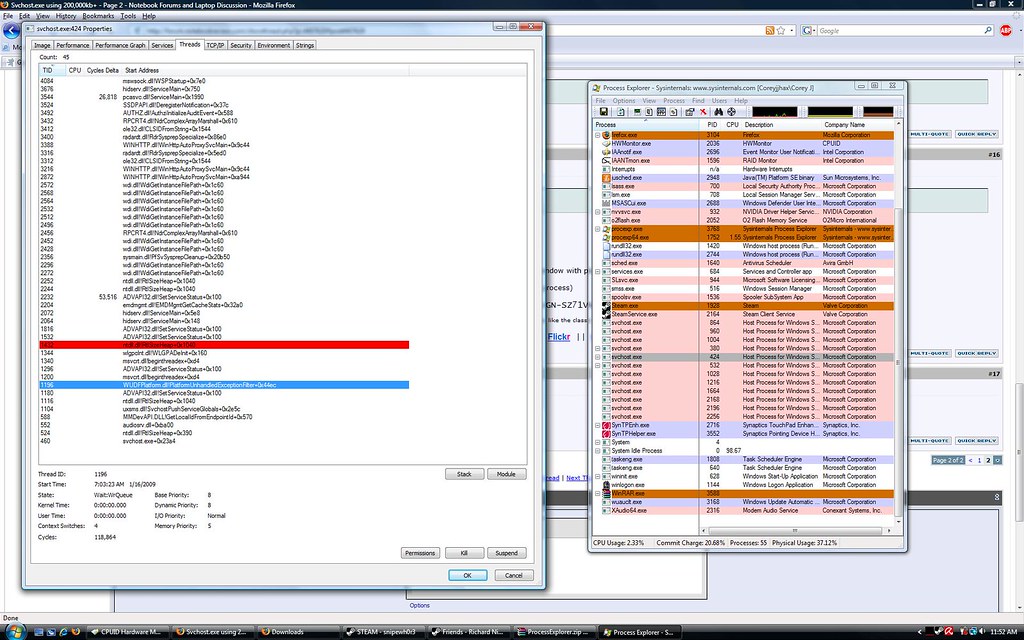The image size is (1024, 640).
Task: Click the Steam.exe process icon
Action: 607,306
